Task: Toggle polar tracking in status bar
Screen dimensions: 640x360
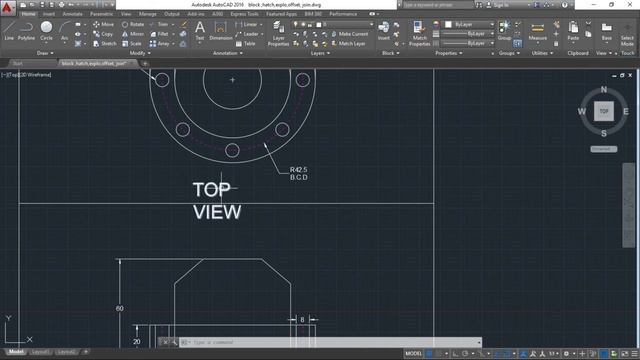Action: (465, 353)
